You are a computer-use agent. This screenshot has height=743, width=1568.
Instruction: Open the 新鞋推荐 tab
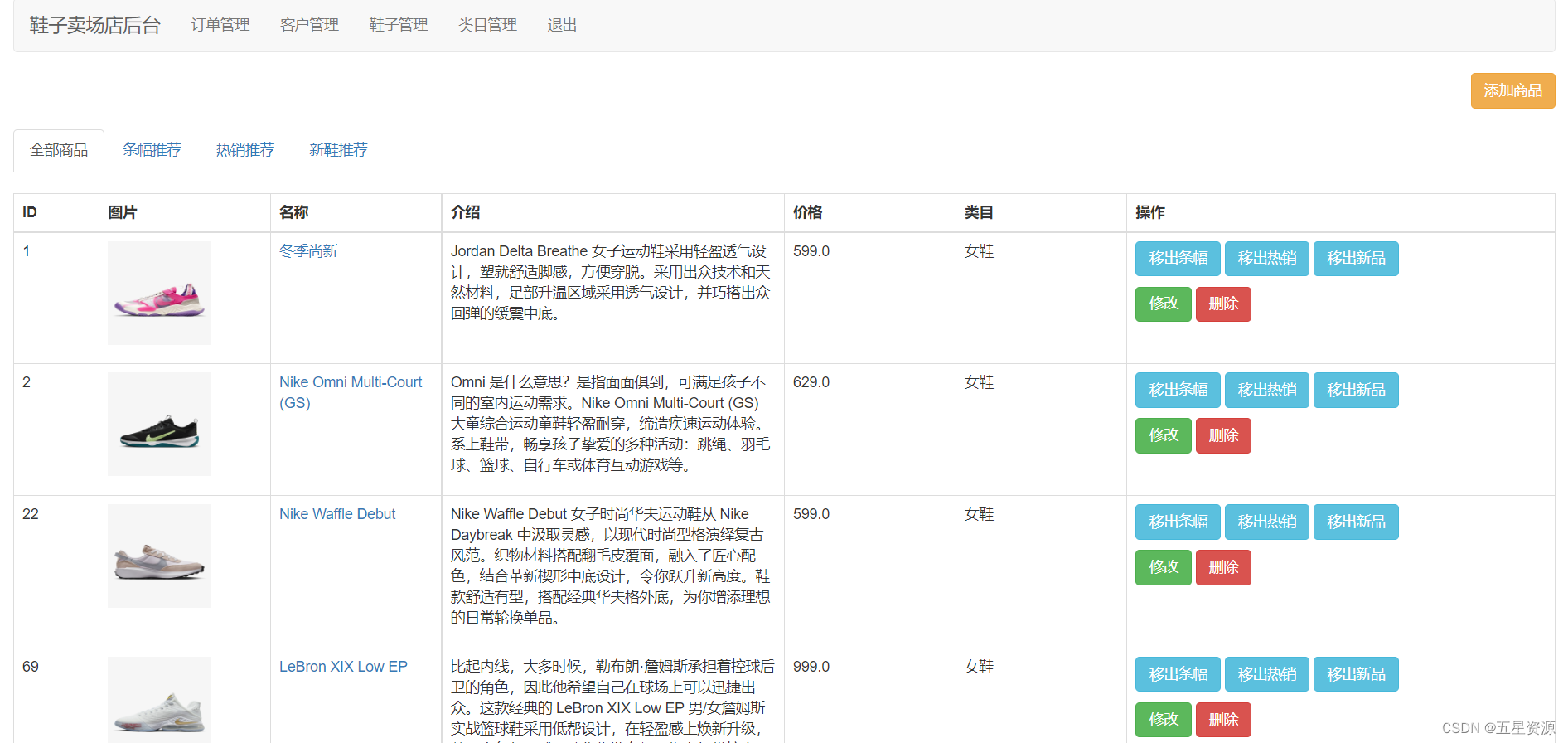tap(338, 150)
